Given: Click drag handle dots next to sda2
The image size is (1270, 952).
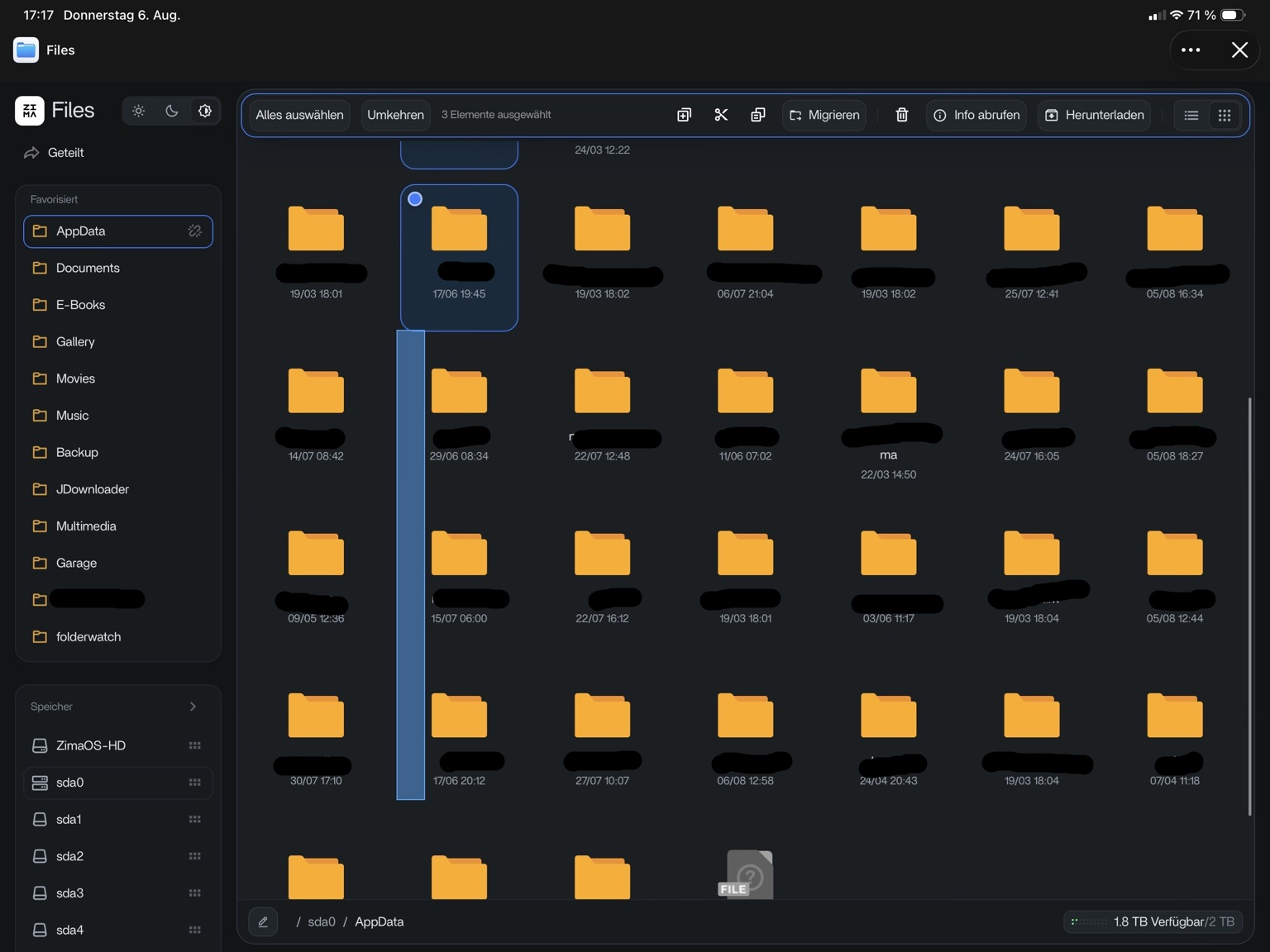Looking at the screenshot, I should (195, 856).
